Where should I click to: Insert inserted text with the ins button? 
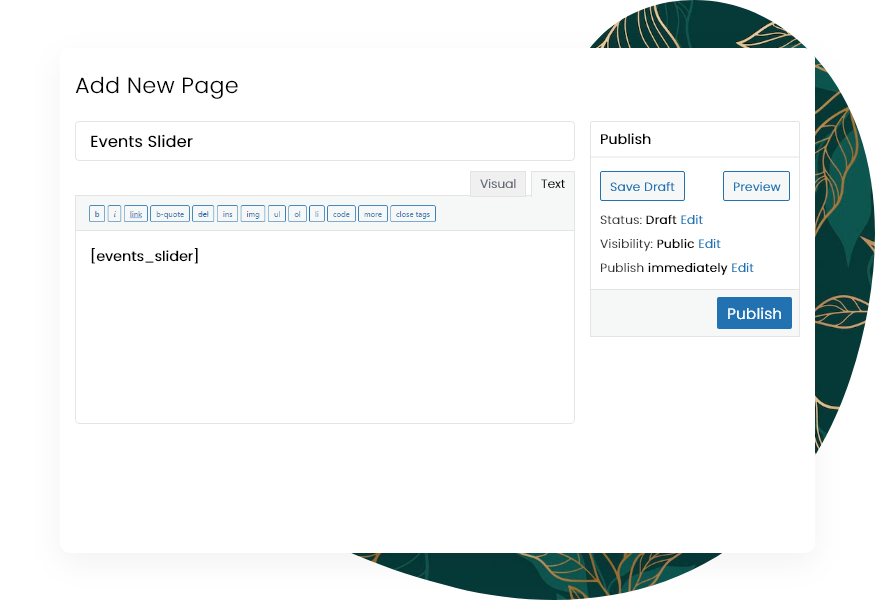pos(227,213)
